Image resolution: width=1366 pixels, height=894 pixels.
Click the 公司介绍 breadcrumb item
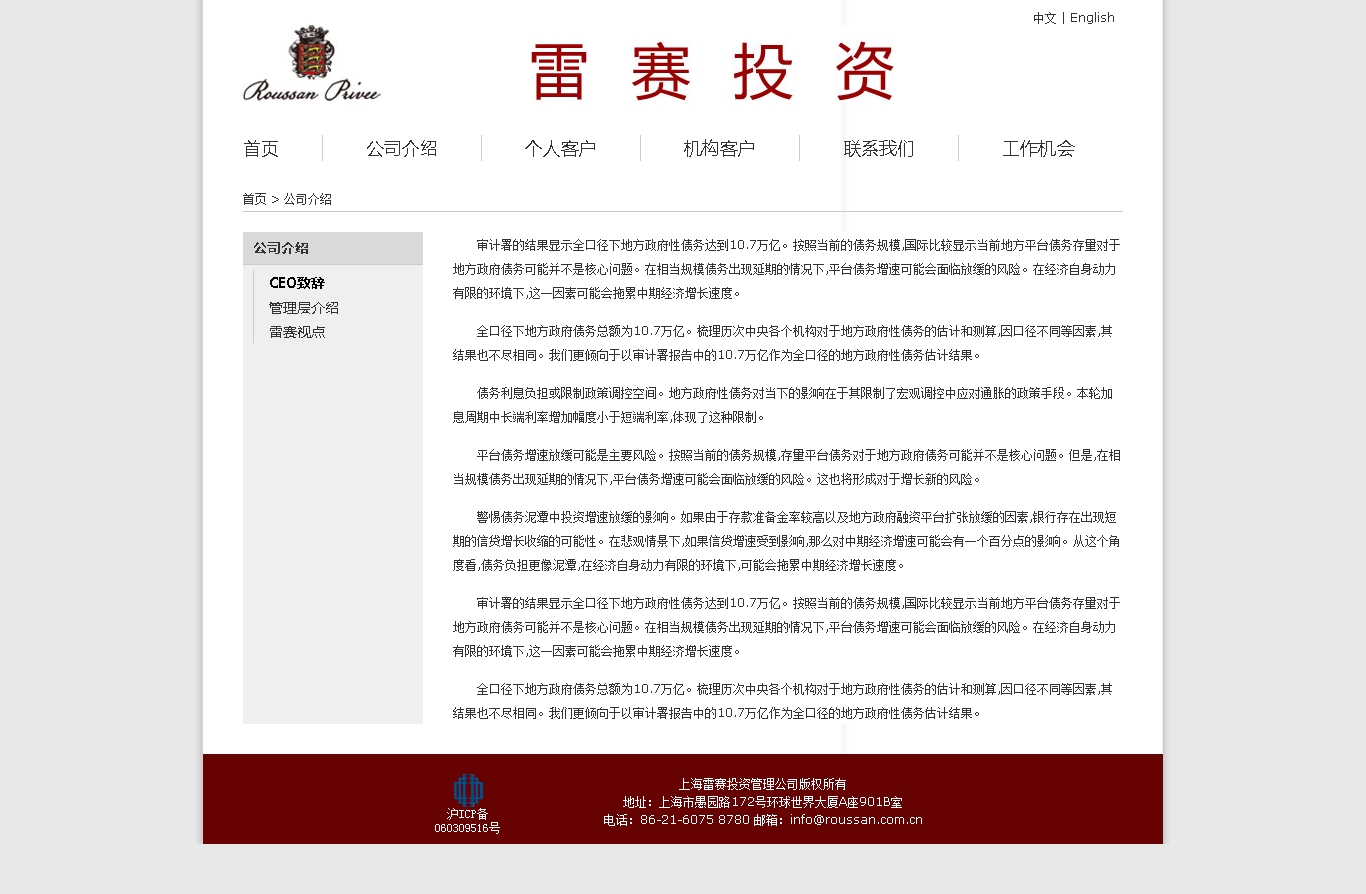pos(307,199)
